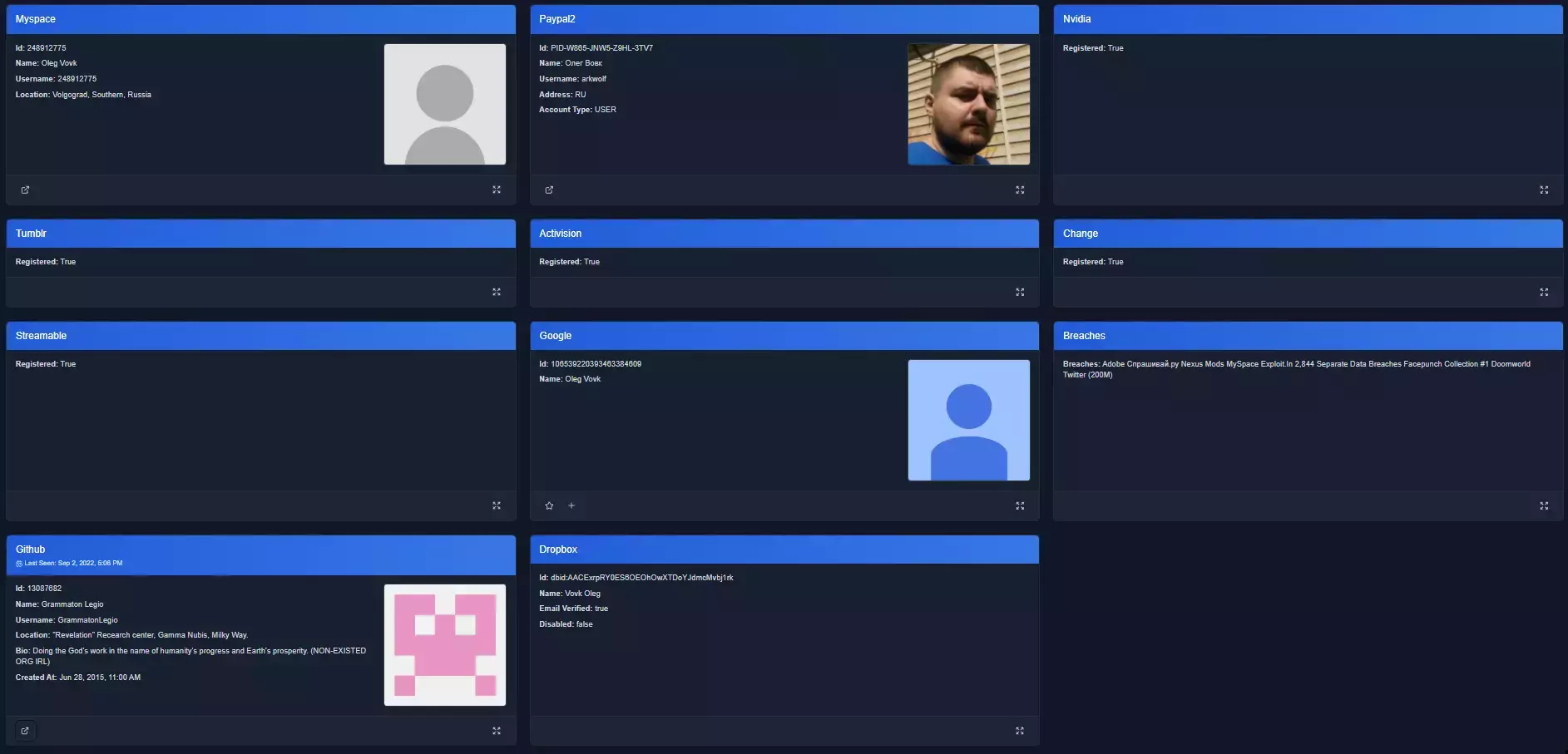Select Paypal2 Id PID-W885 text
Image resolution: width=1568 pixels, height=754 pixels.
click(x=596, y=48)
